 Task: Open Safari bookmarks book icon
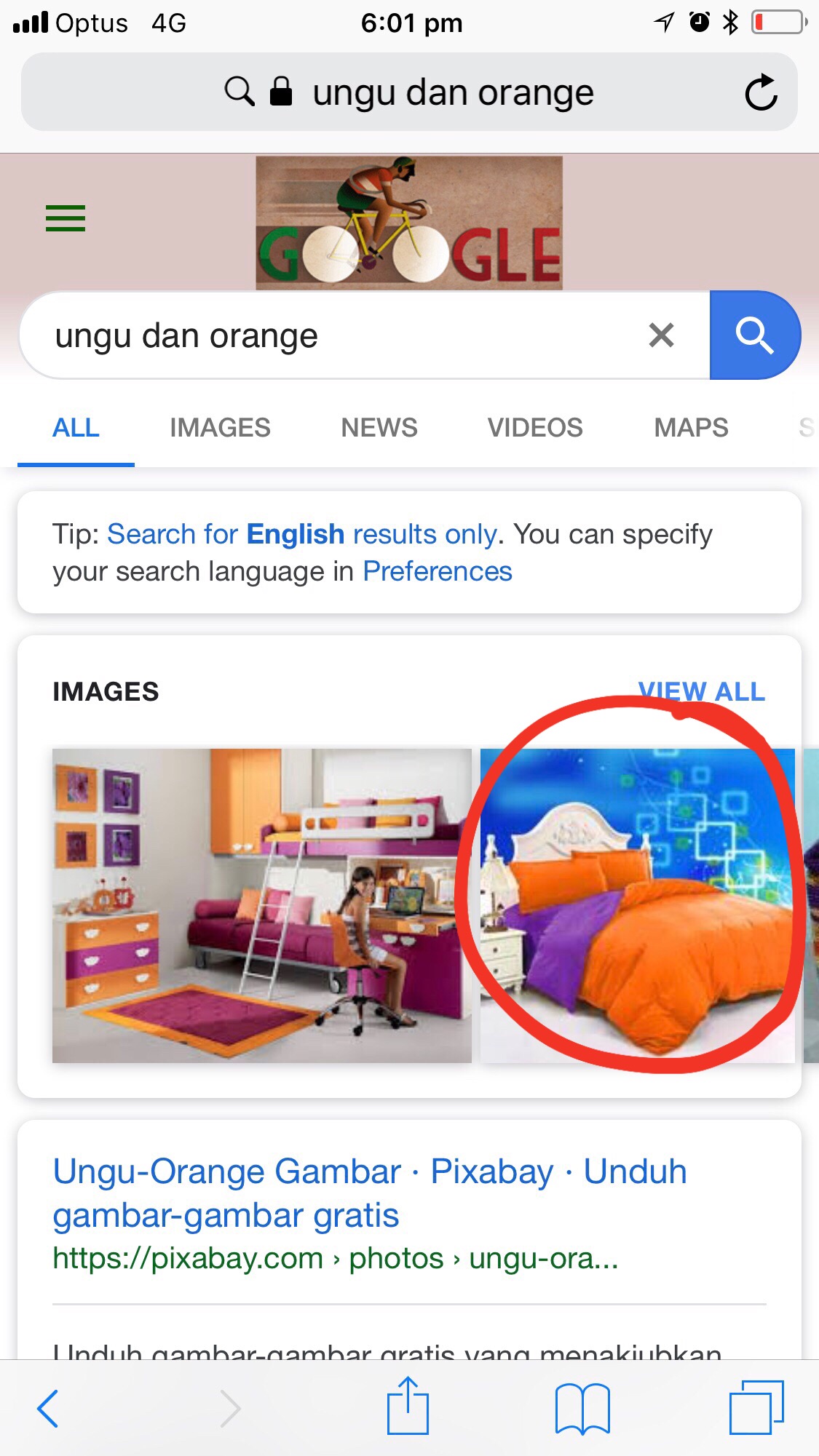point(582,1409)
